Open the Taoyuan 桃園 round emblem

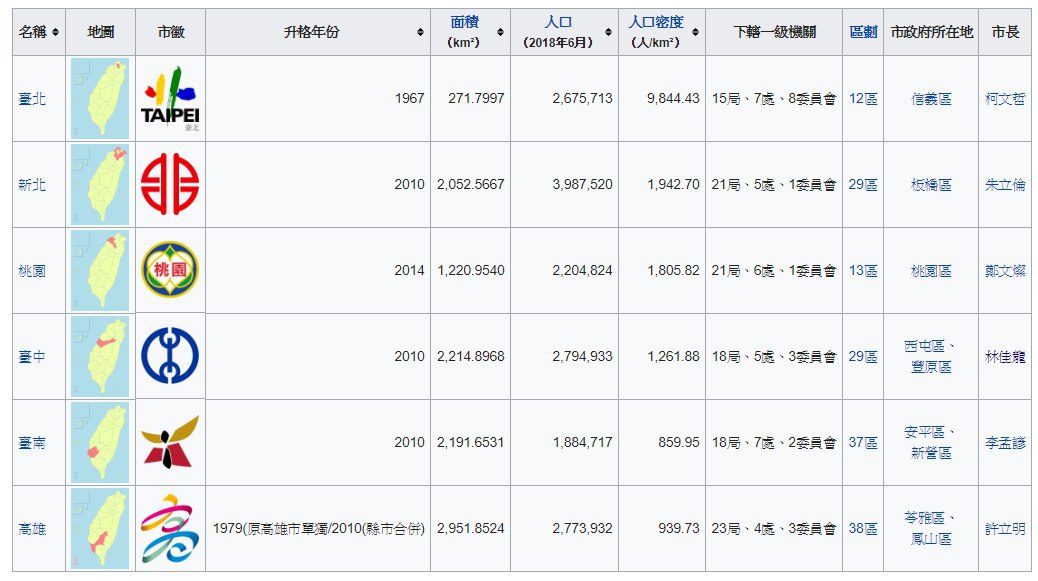(170, 269)
